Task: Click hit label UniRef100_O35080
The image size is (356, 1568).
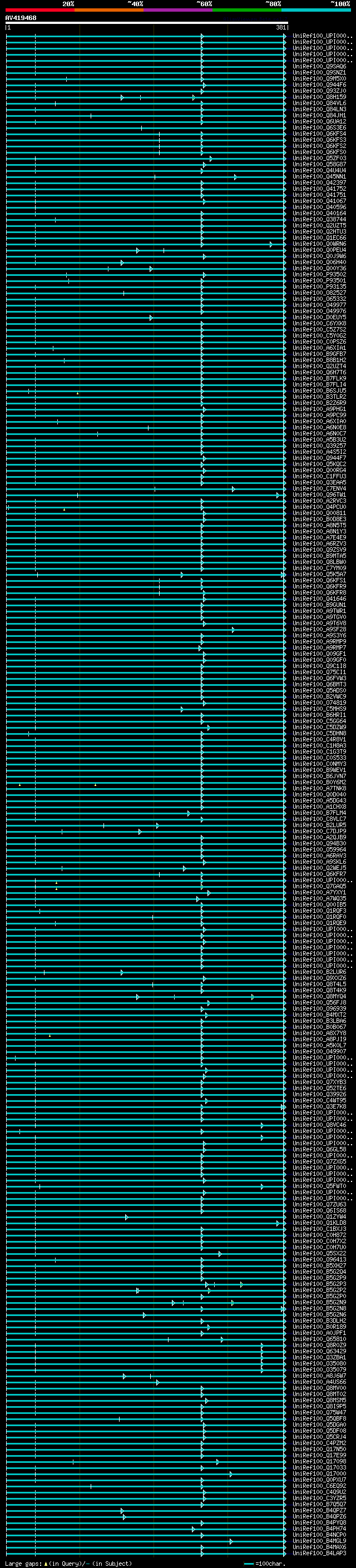Action: [319, 1364]
